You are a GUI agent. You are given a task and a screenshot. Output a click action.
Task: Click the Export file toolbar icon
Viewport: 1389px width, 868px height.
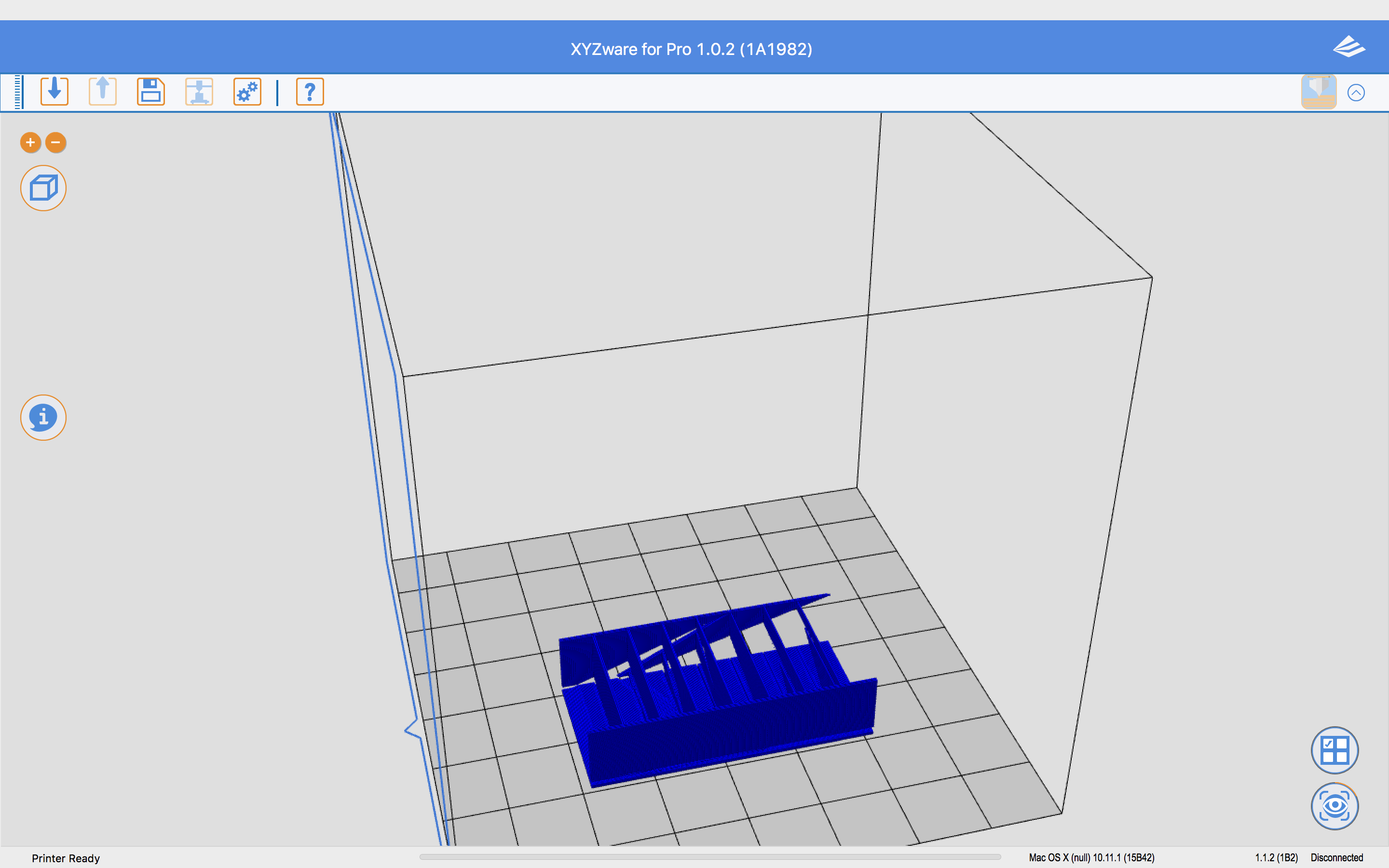tap(103, 91)
